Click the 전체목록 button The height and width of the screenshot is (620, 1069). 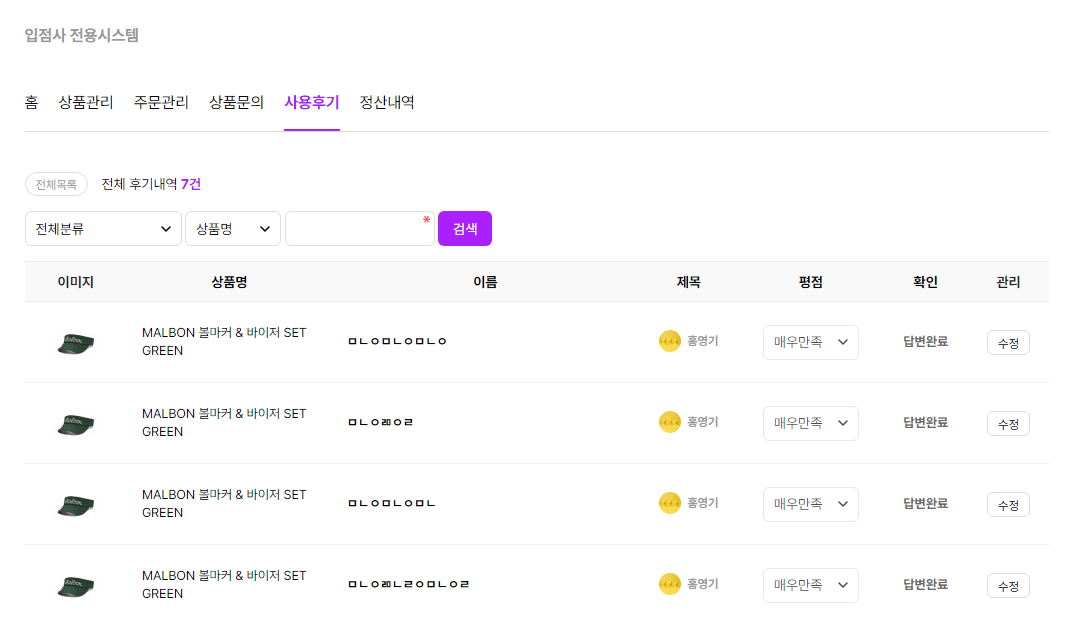pyautogui.click(x=56, y=184)
